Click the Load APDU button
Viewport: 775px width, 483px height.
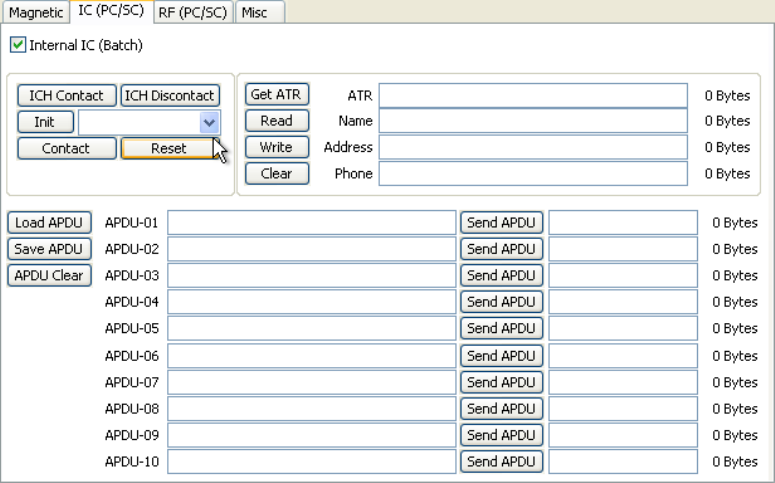coord(49,222)
